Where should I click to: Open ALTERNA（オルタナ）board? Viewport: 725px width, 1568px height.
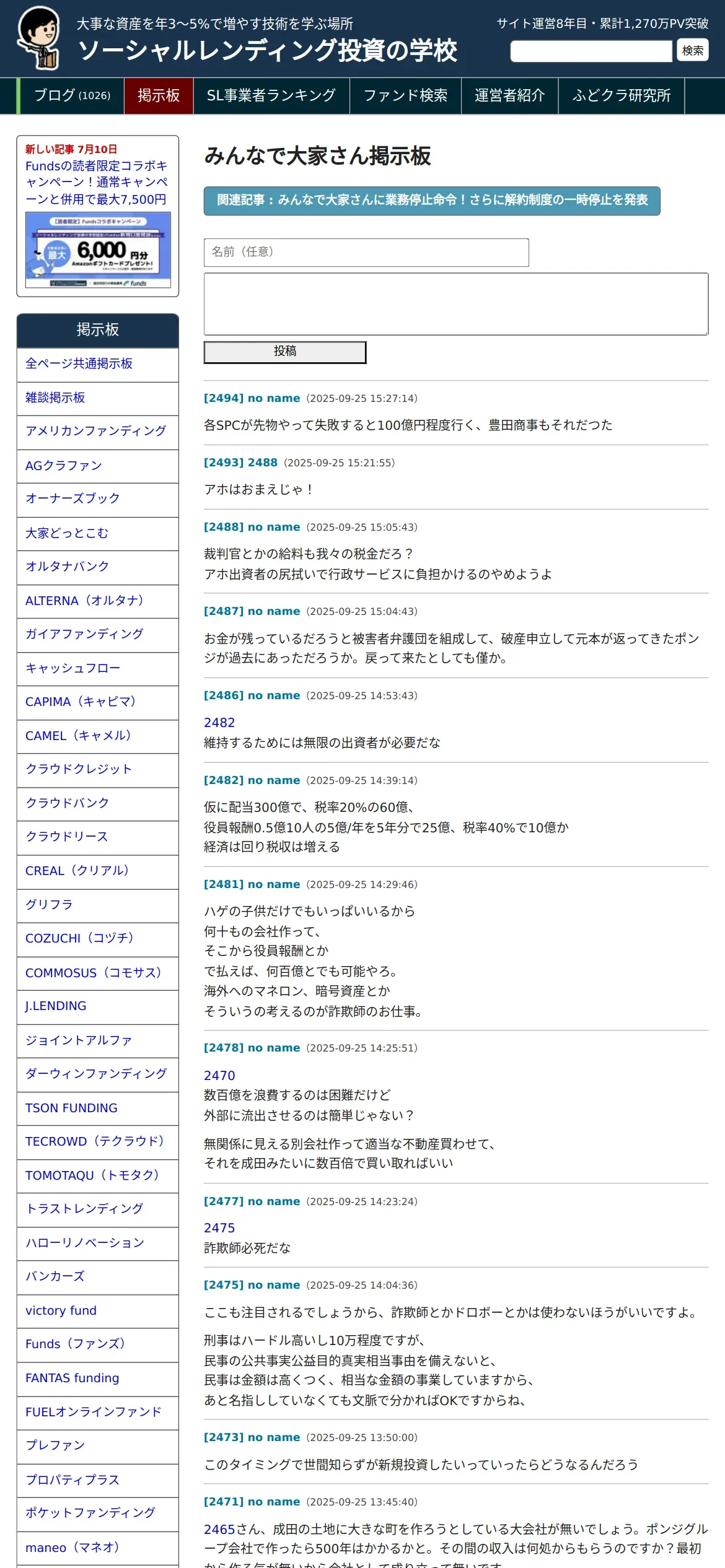tap(98, 601)
